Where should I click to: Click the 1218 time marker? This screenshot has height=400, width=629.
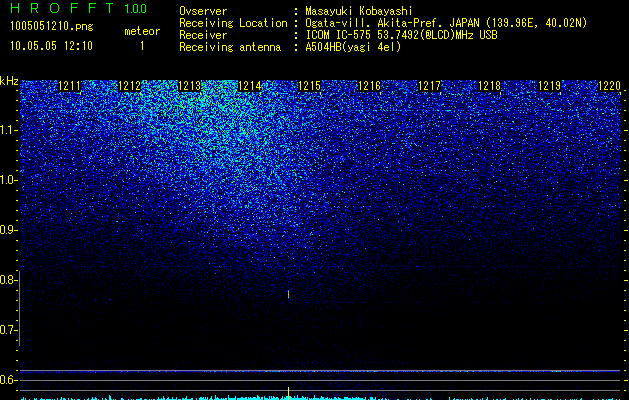pos(490,86)
